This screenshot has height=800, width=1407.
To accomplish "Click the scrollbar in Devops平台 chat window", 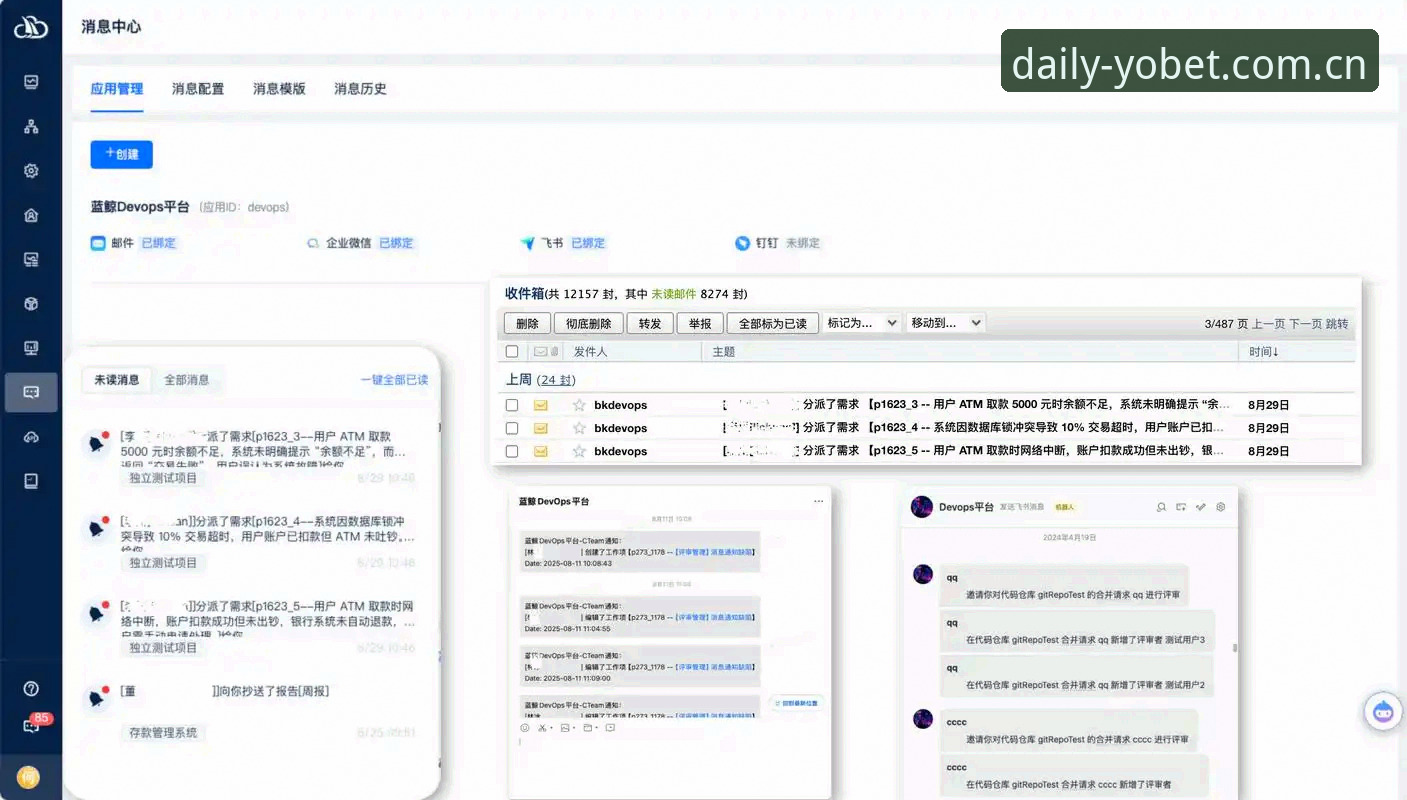I will 1235,648.
